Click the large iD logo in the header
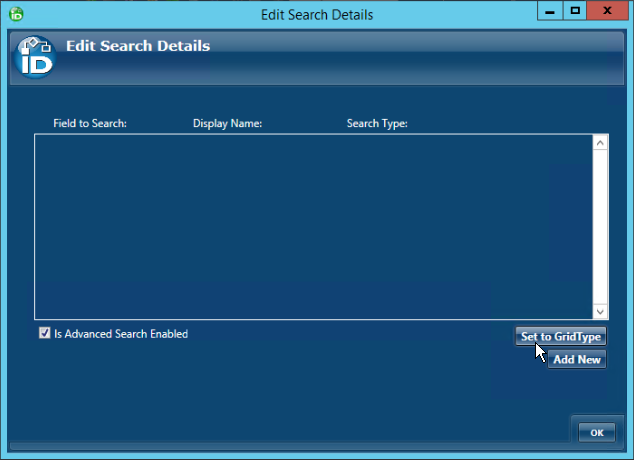 [x=35, y=57]
